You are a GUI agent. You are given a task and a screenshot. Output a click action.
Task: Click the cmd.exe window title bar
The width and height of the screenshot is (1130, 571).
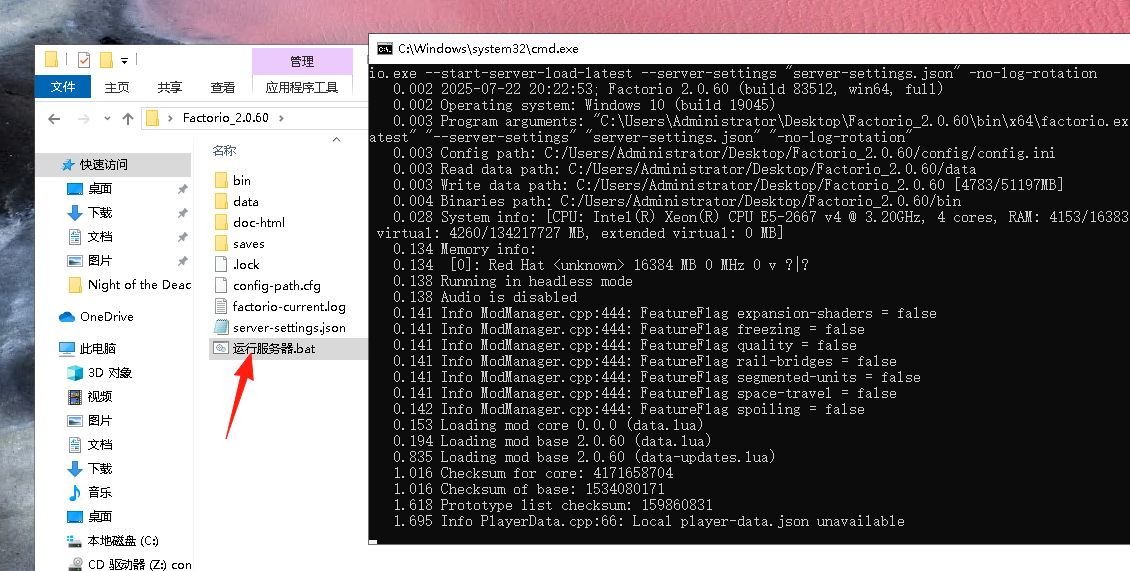pyautogui.click(x=749, y=49)
